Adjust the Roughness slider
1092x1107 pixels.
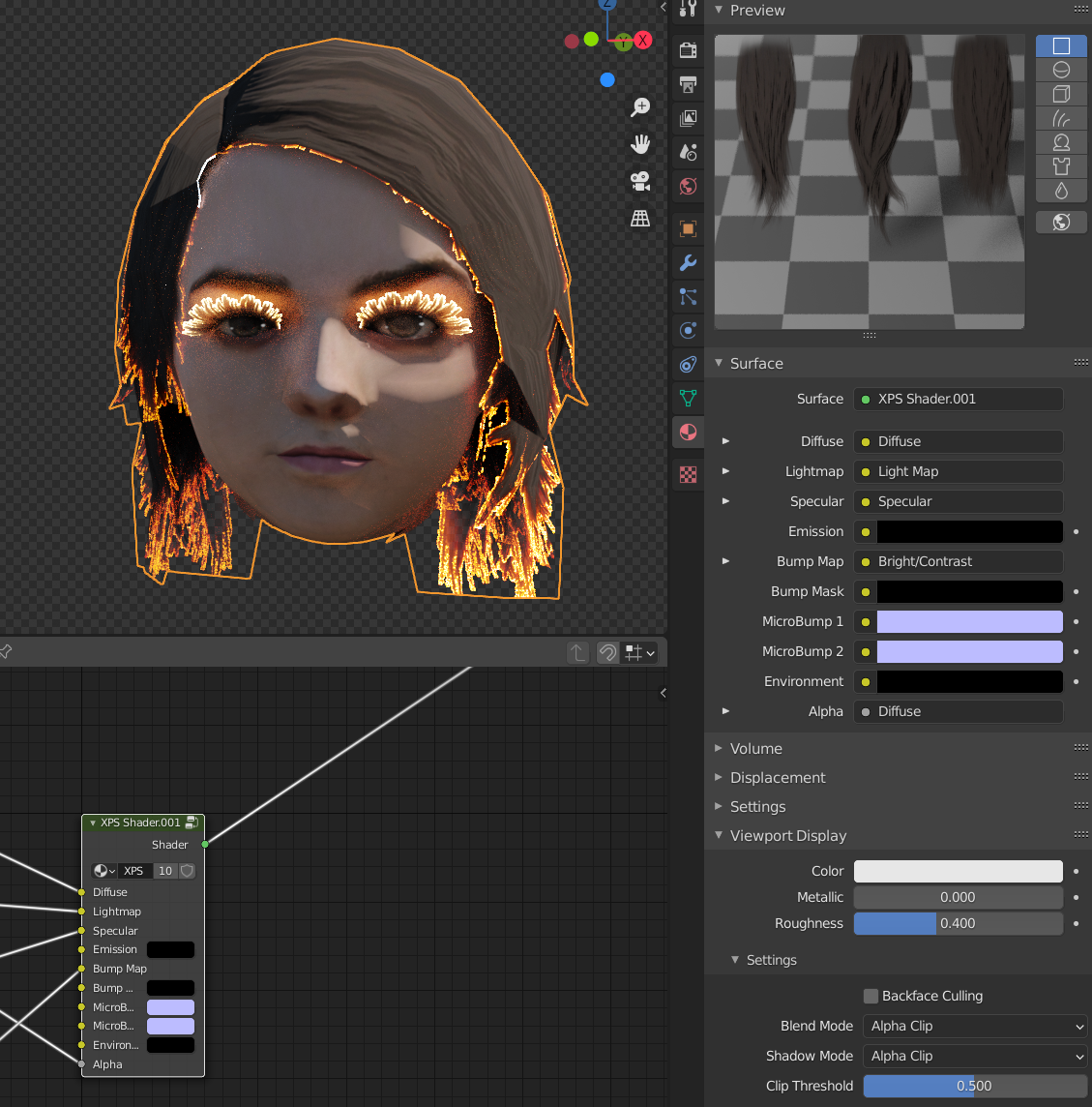pos(958,923)
